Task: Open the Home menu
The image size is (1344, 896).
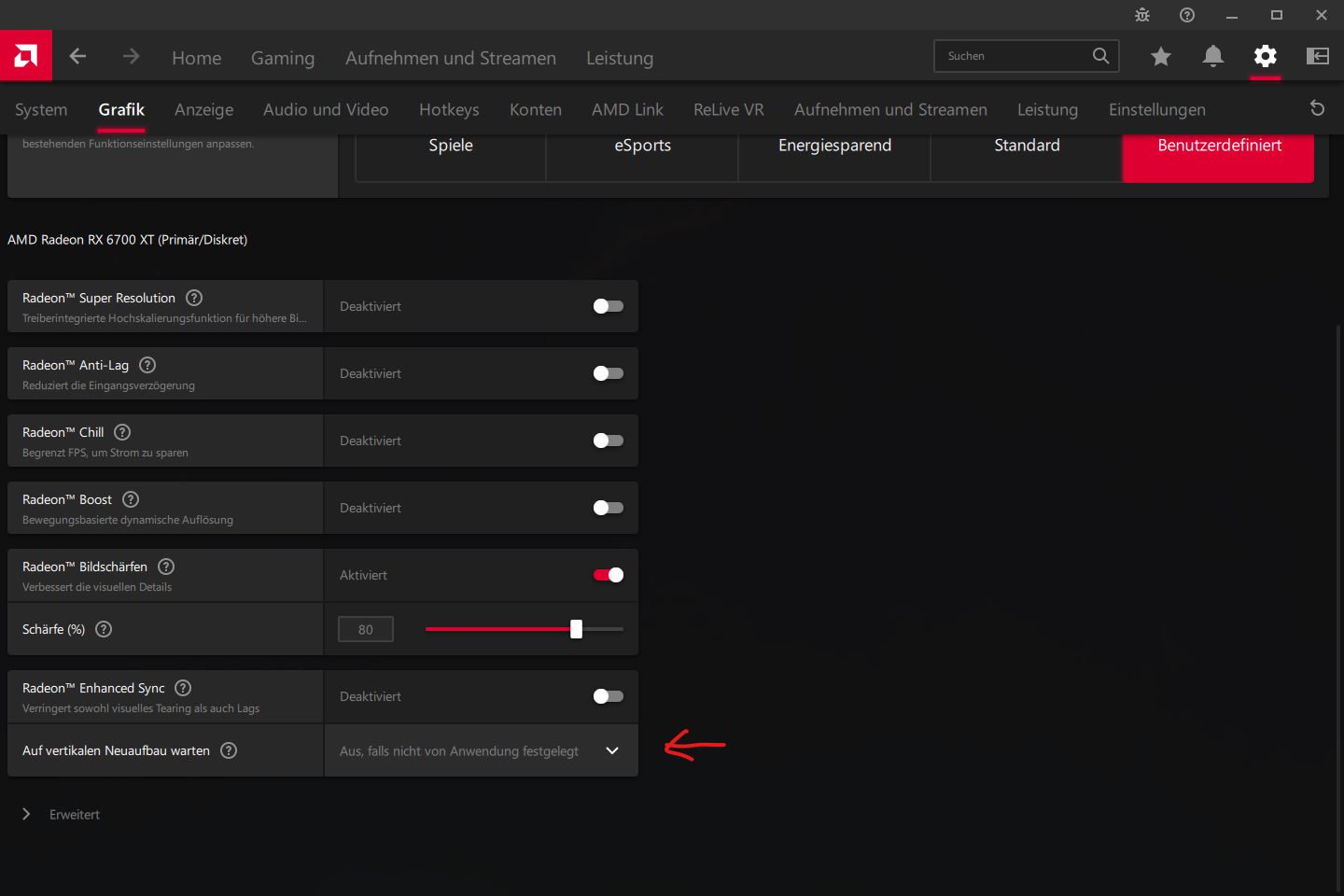Action: pyautogui.click(x=196, y=58)
